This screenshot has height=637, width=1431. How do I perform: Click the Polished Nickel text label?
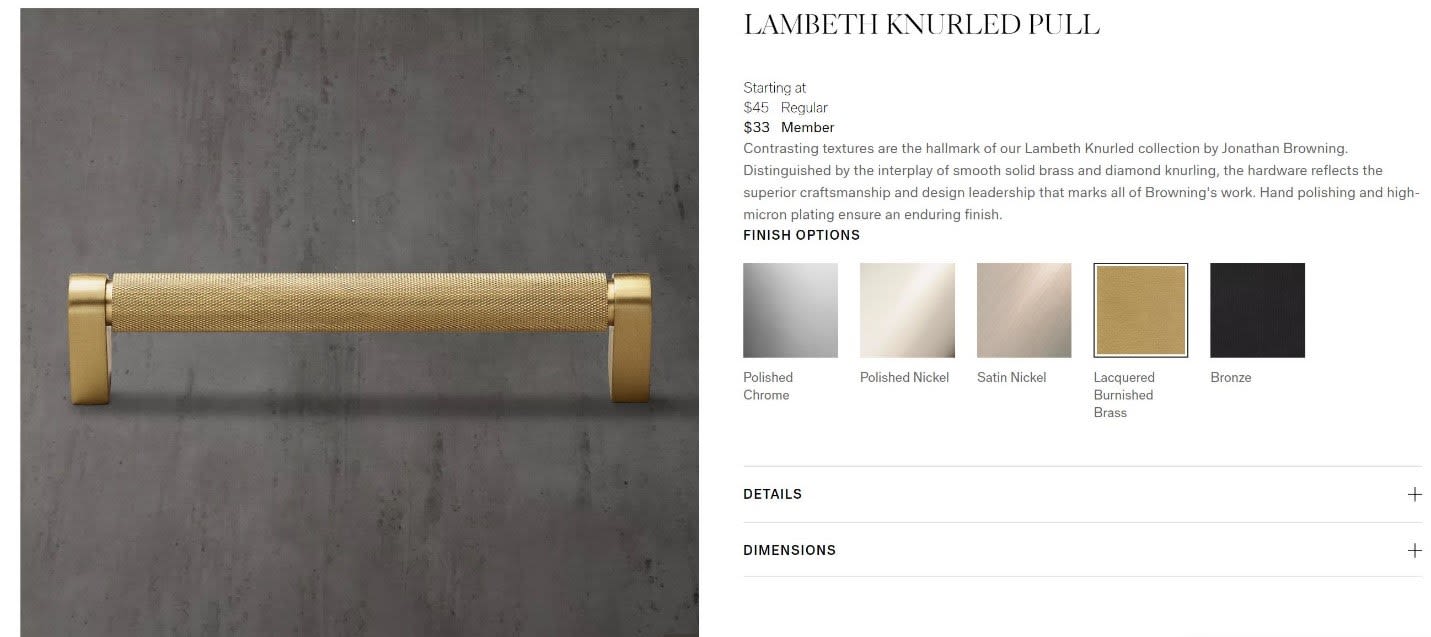pyautogui.click(x=904, y=377)
